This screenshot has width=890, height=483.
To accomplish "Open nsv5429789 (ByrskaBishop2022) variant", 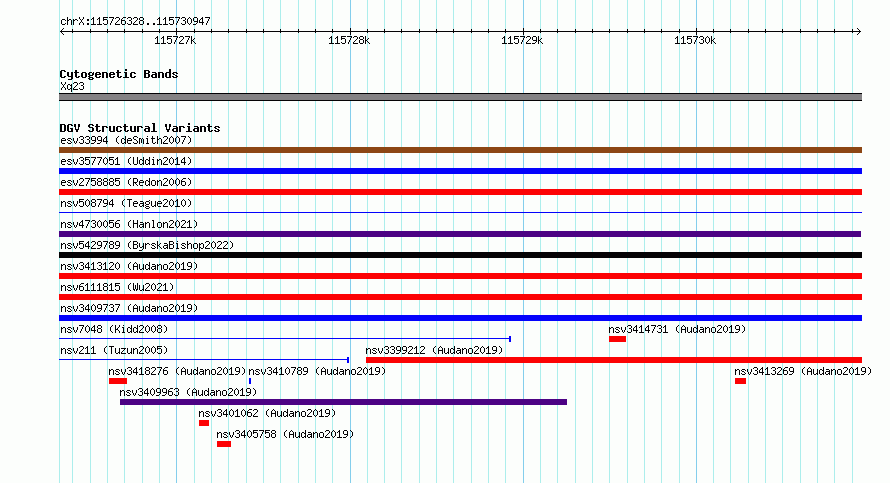I will (x=147, y=245).
